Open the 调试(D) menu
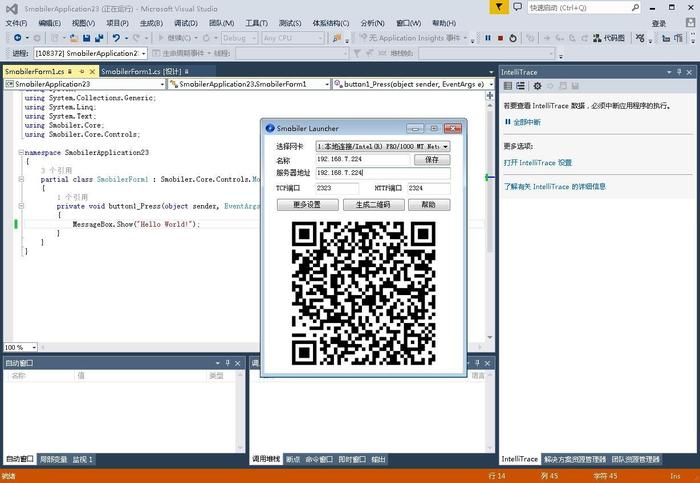Screen dimensions: 700x483 (186, 23)
